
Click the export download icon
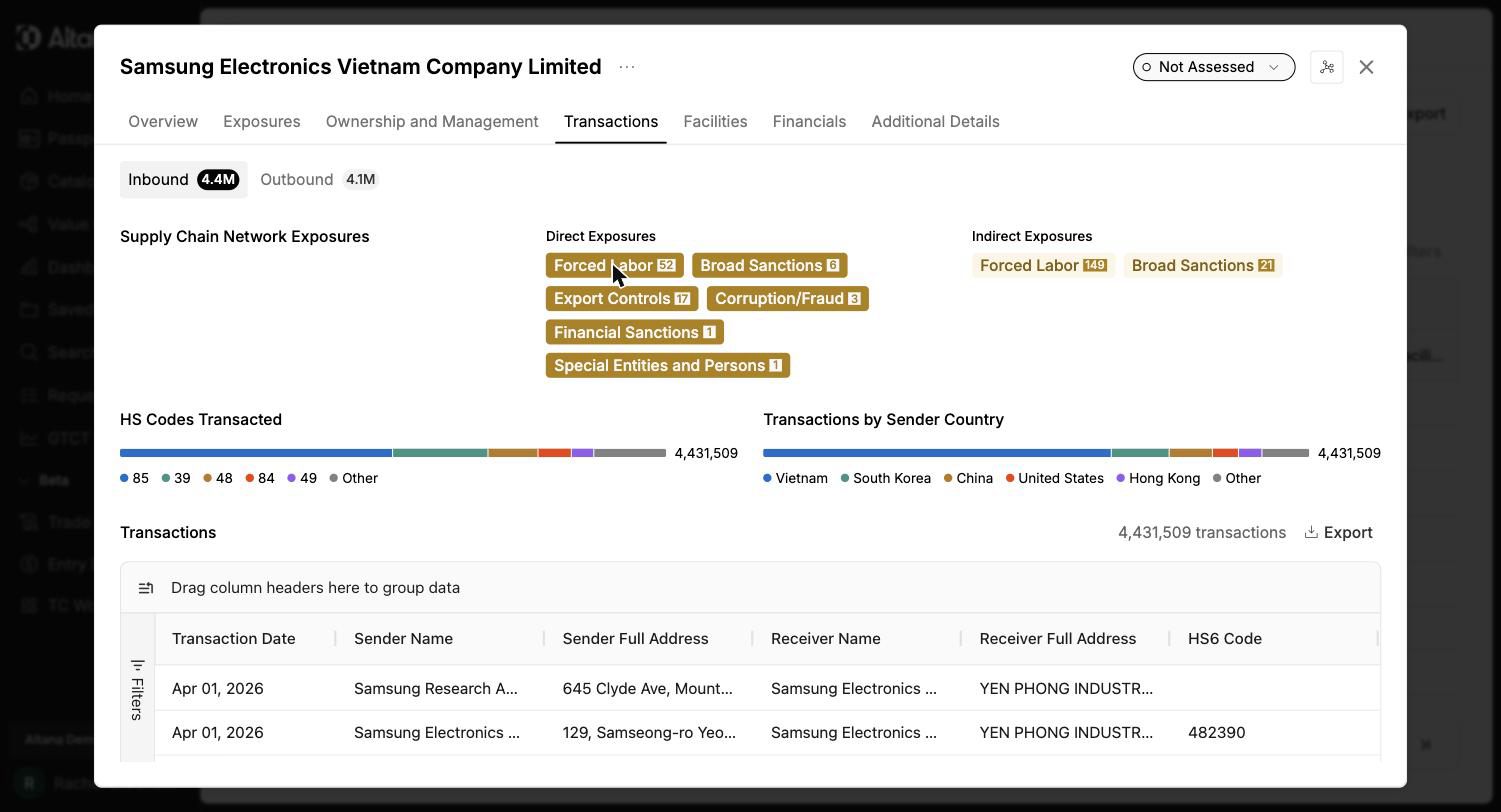(x=1311, y=532)
